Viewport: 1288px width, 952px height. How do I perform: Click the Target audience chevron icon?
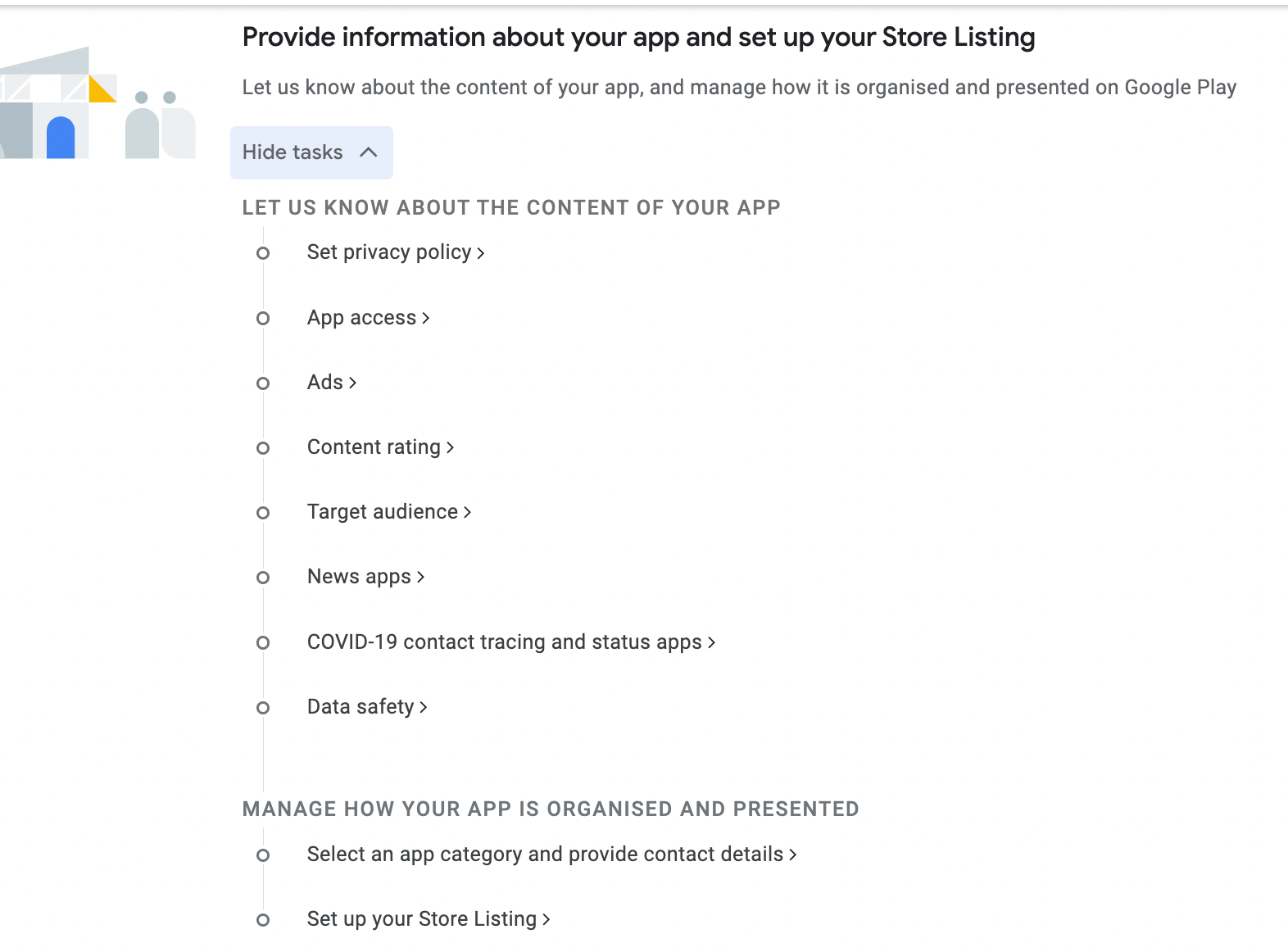(x=467, y=512)
